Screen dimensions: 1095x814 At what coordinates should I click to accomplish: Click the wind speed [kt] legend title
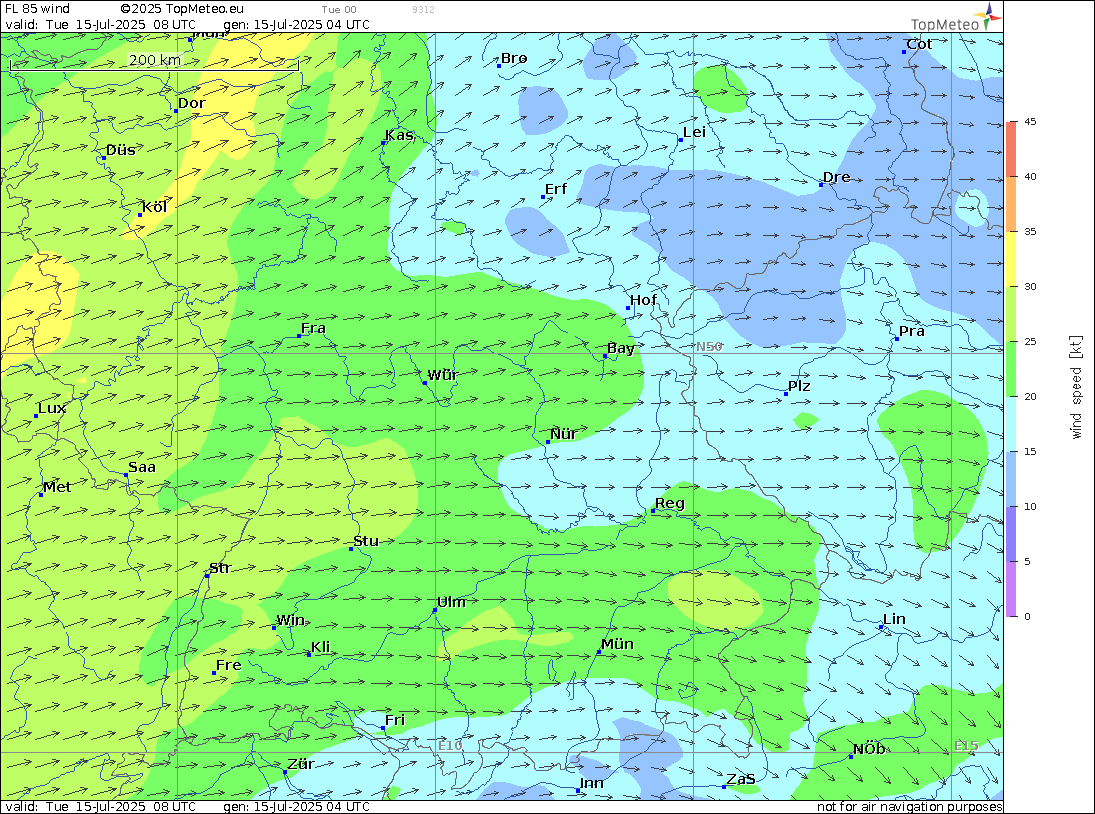point(1076,387)
